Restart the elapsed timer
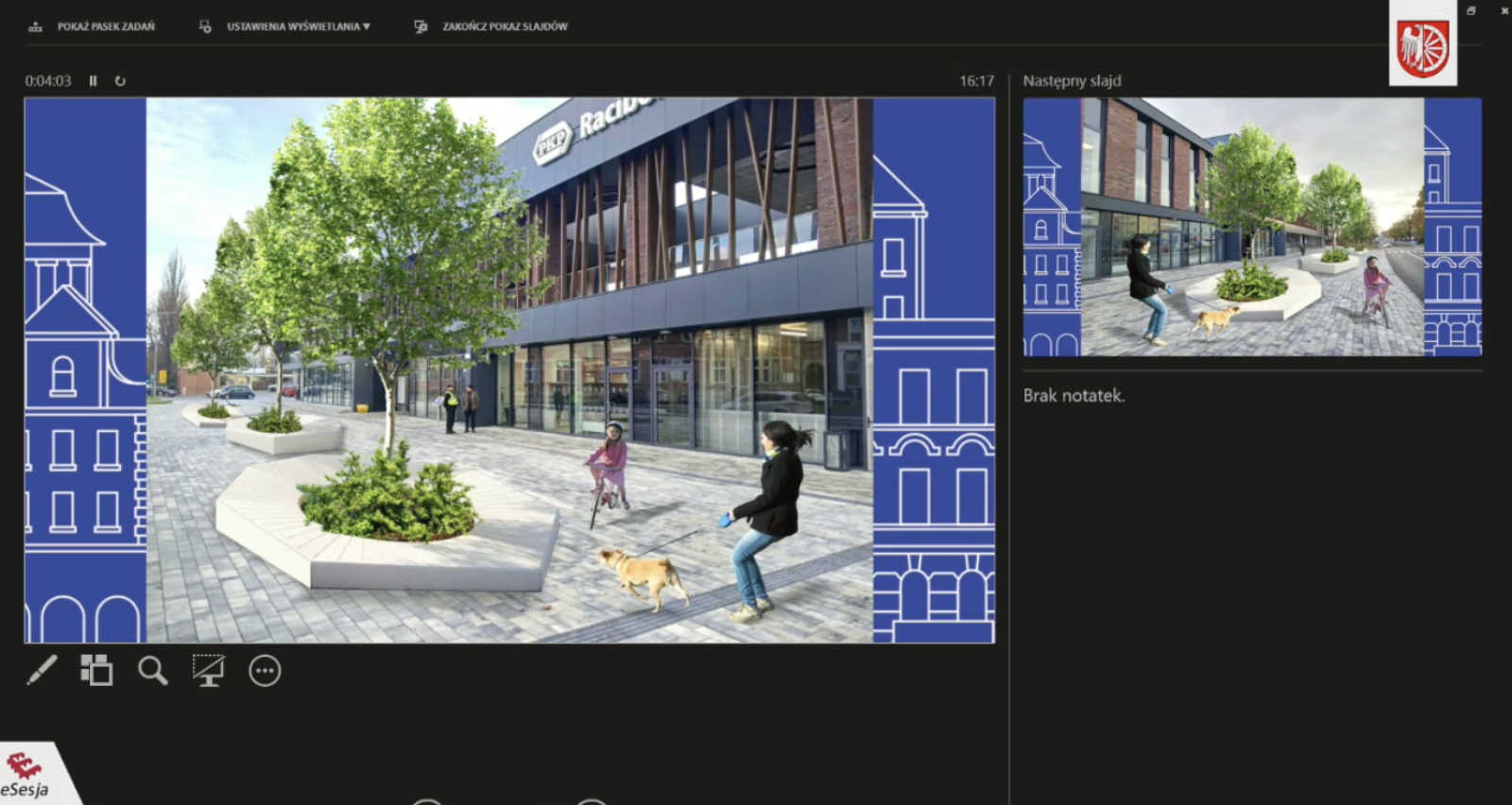1512x805 pixels. pyautogui.click(x=120, y=81)
